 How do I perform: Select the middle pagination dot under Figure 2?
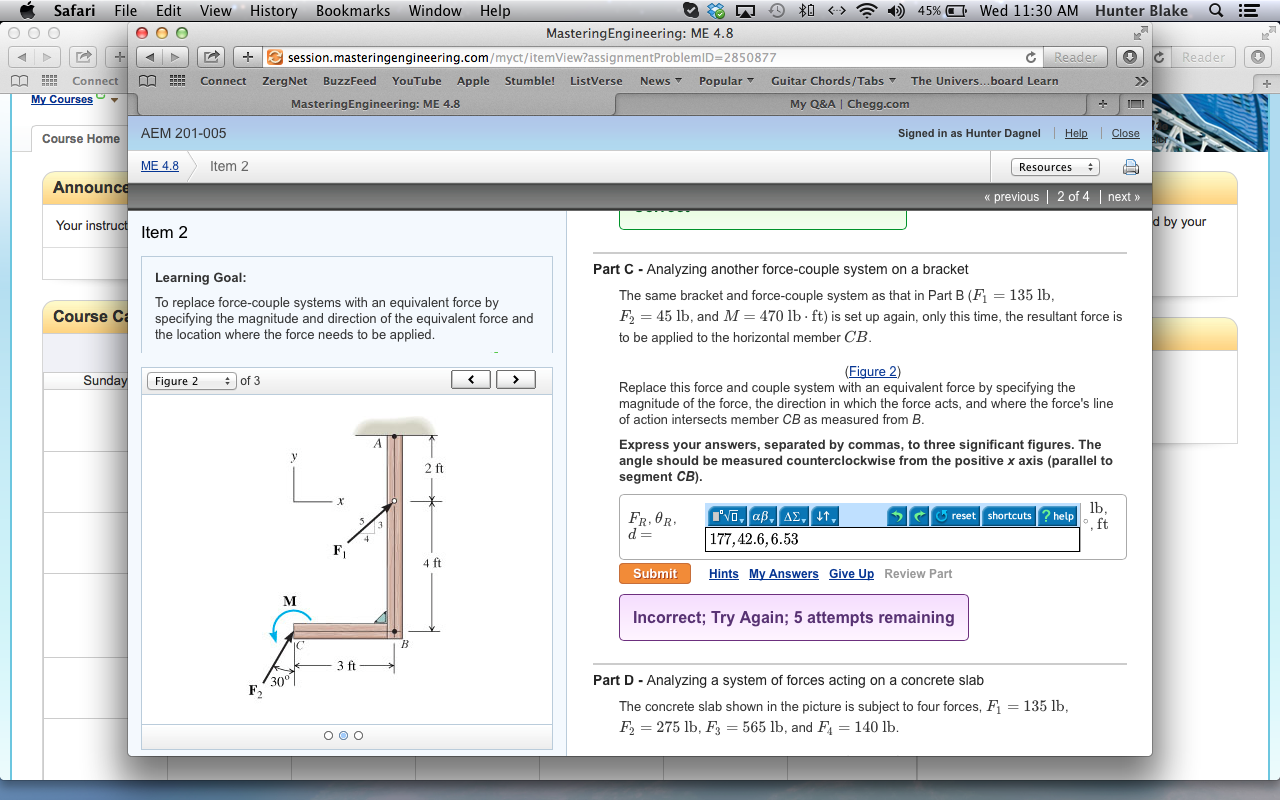[343, 735]
